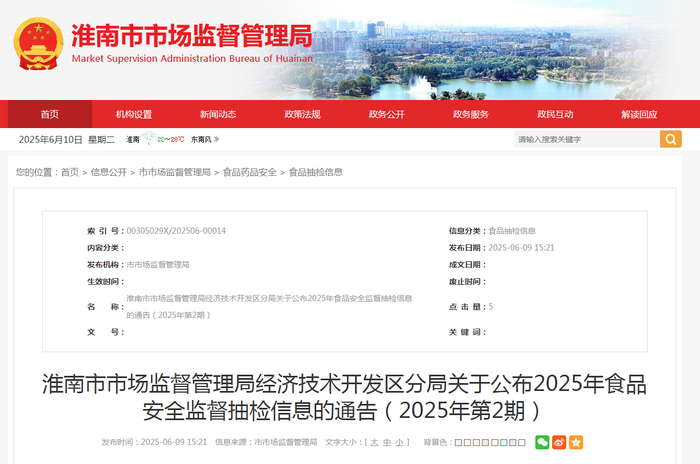The image size is (700, 464).
Task: Click the 信息来源 source text below headline
Action: point(266,442)
